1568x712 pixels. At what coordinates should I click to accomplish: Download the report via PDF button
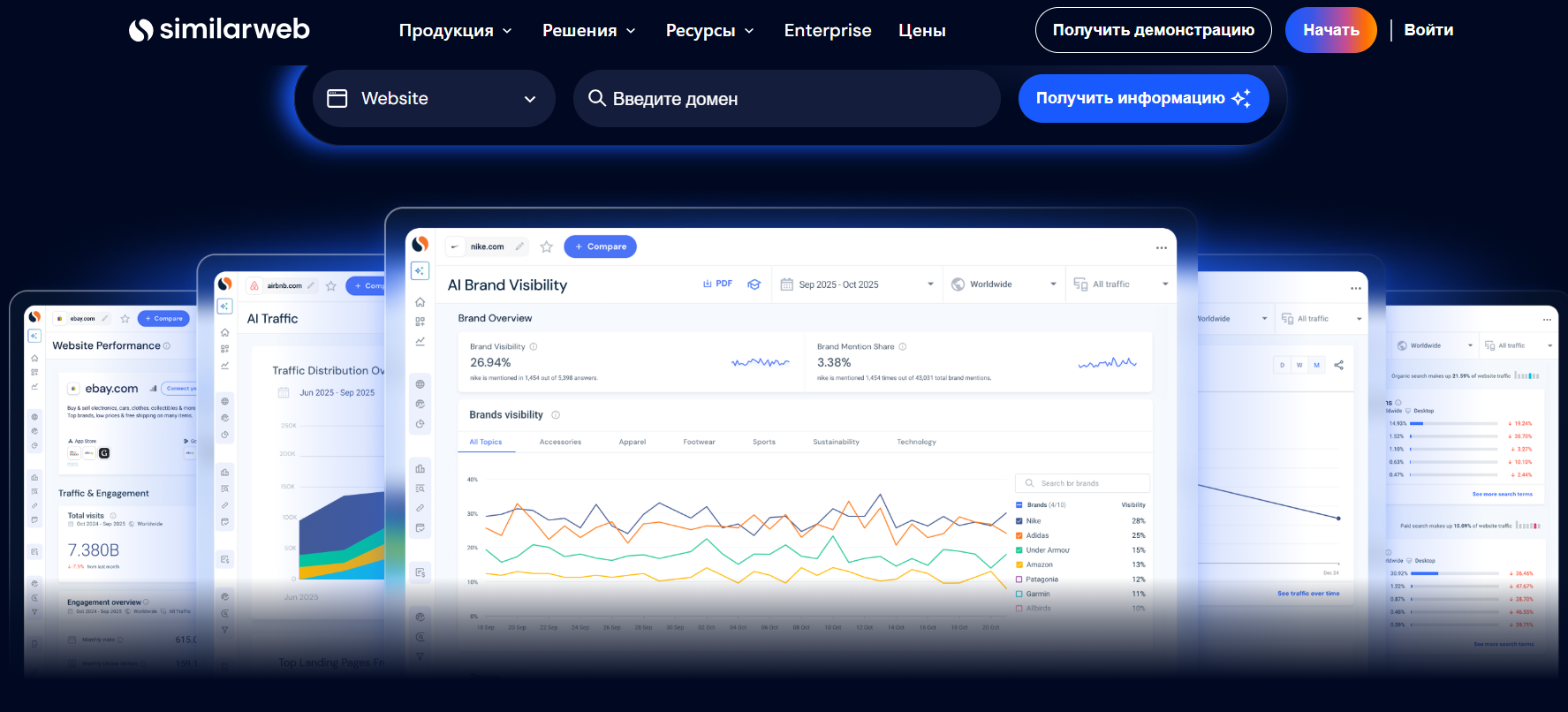click(x=717, y=284)
